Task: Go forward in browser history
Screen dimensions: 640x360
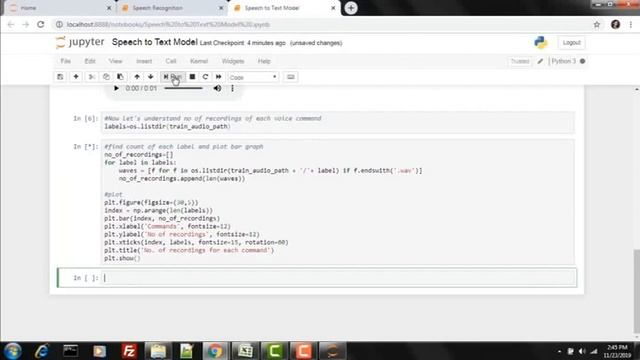Action: pyautogui.click(x=26, y=24)
